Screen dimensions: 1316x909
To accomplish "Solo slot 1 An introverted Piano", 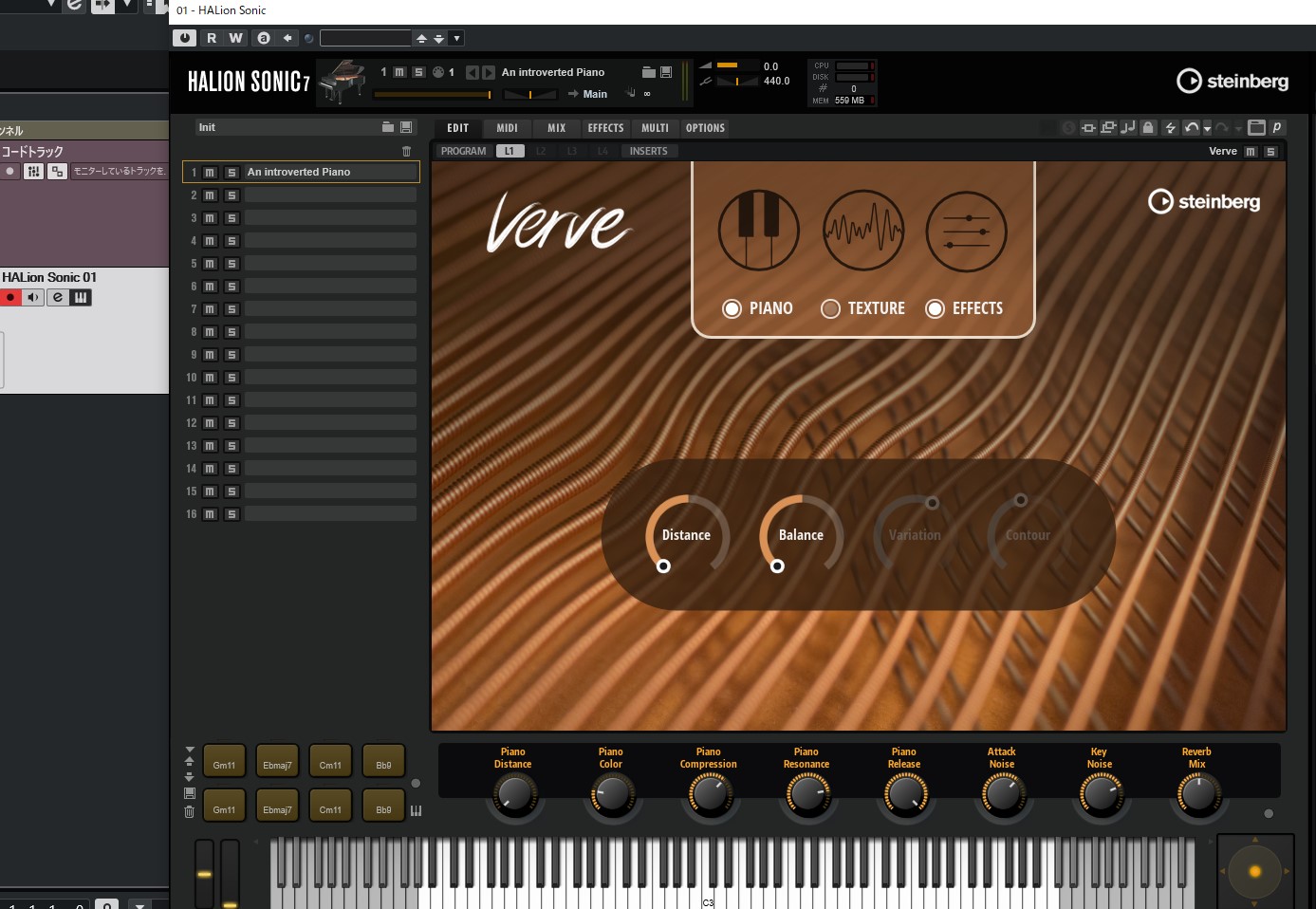I will 232,173.
